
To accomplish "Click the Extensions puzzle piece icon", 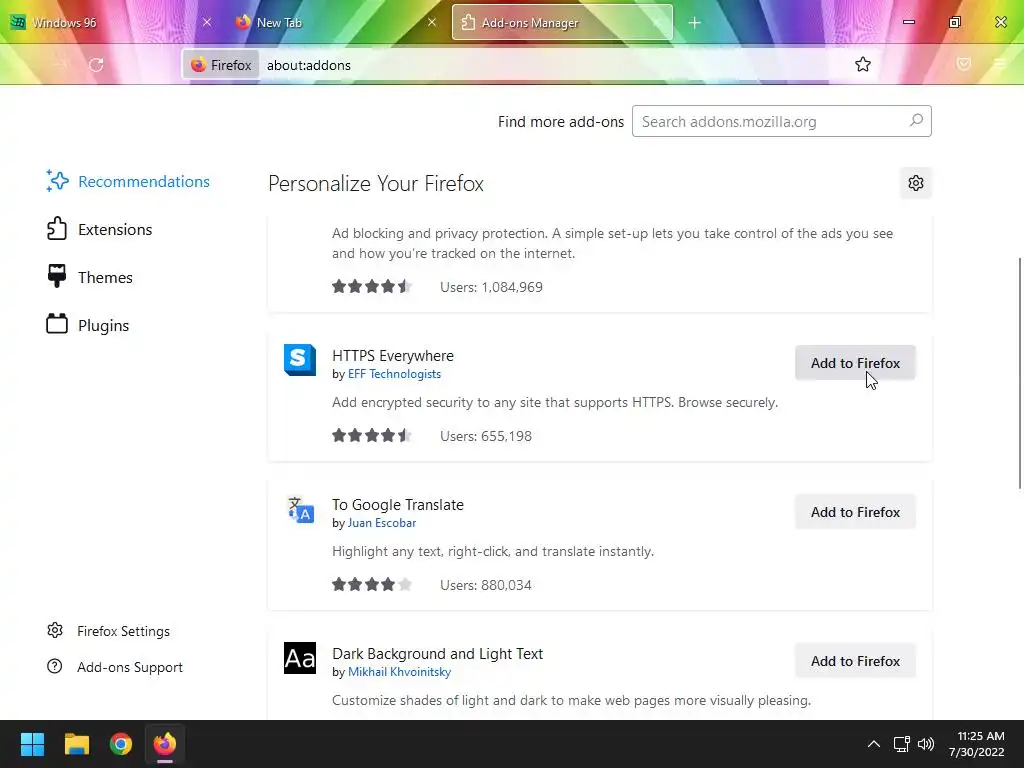I will (x=57, y=229).
